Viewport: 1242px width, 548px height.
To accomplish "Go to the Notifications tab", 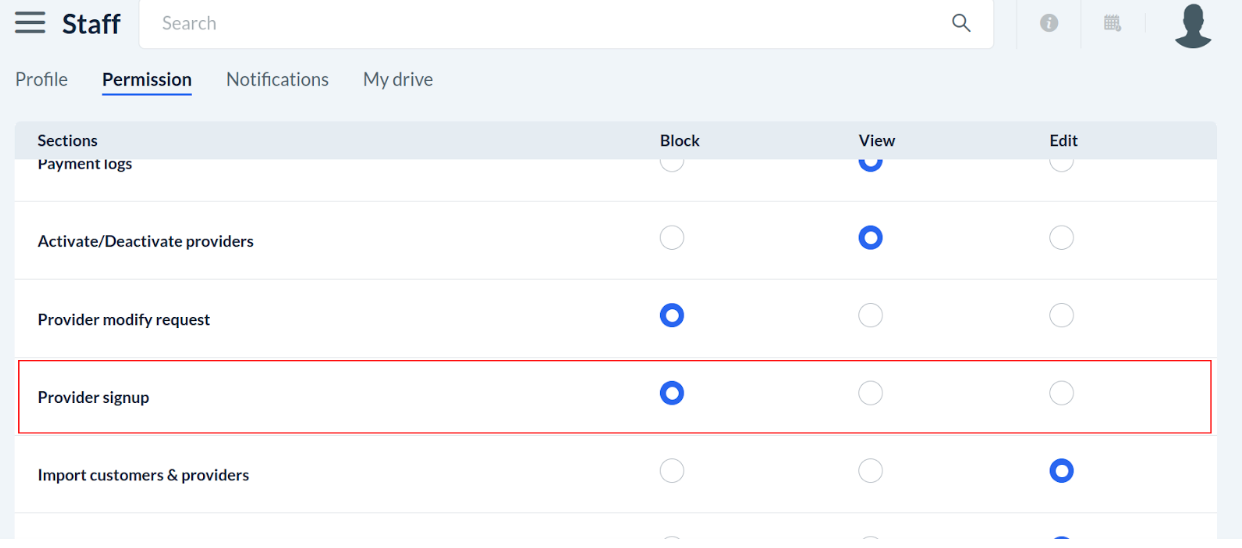I will [277, 79].
